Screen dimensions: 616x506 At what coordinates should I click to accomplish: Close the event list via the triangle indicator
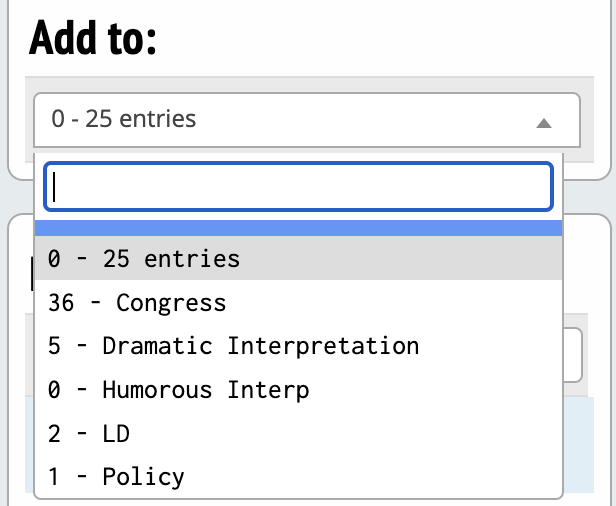[x=543, y=123]
